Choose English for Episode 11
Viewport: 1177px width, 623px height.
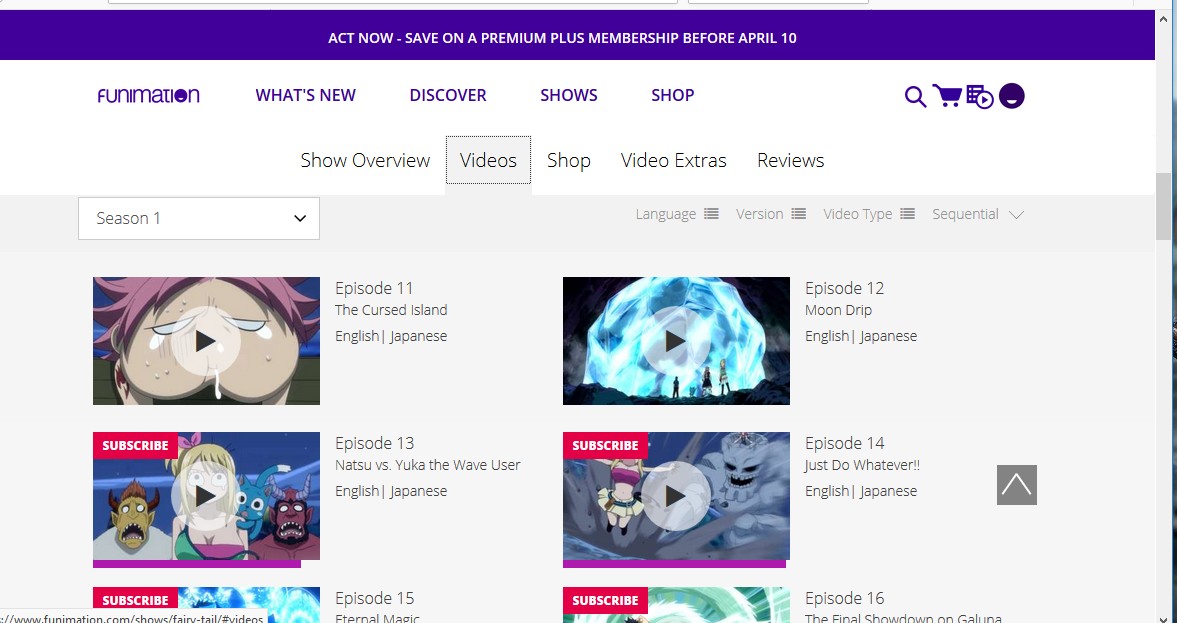357,336
